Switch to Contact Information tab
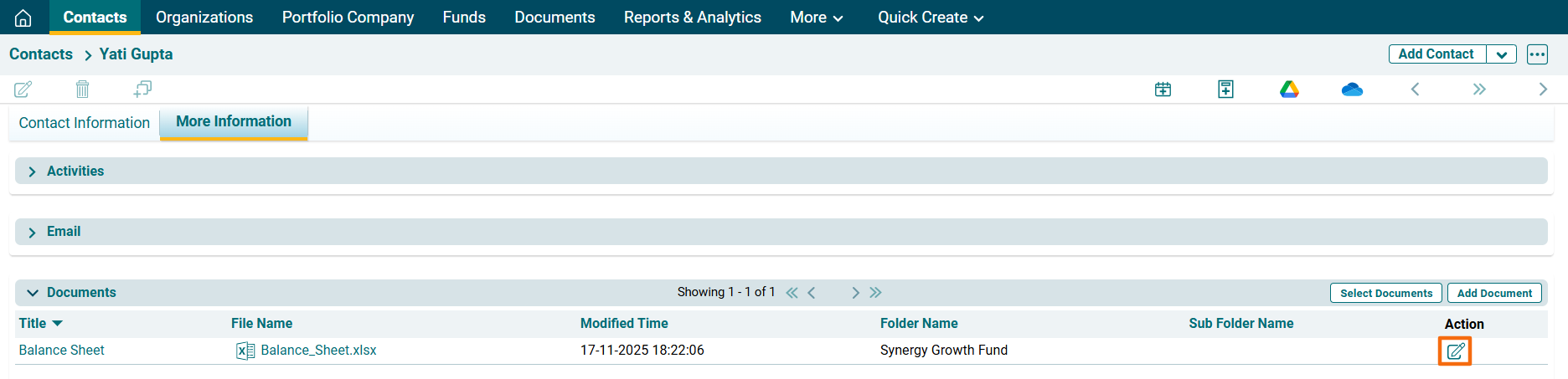This screenshot has height=379, width=1568. [x=85, y=123]
